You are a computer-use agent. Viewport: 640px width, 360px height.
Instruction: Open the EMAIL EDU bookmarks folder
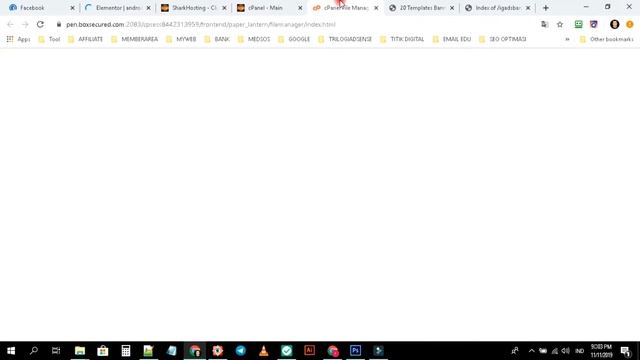451,39
